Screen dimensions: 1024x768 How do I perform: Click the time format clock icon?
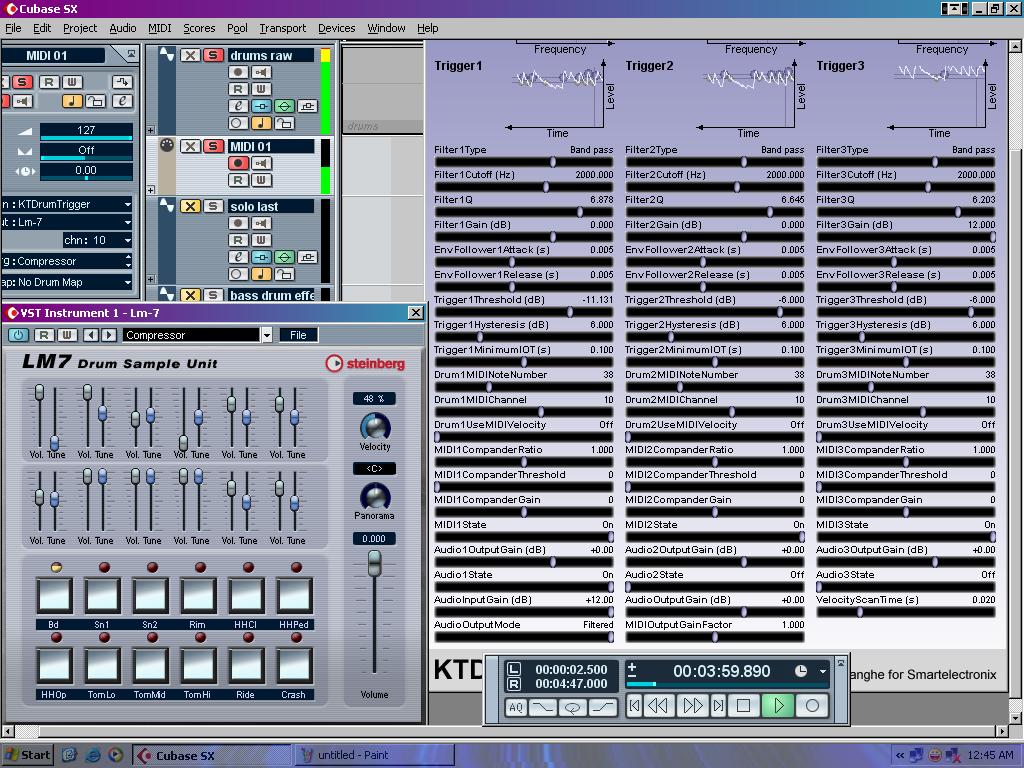click(801, 671)
